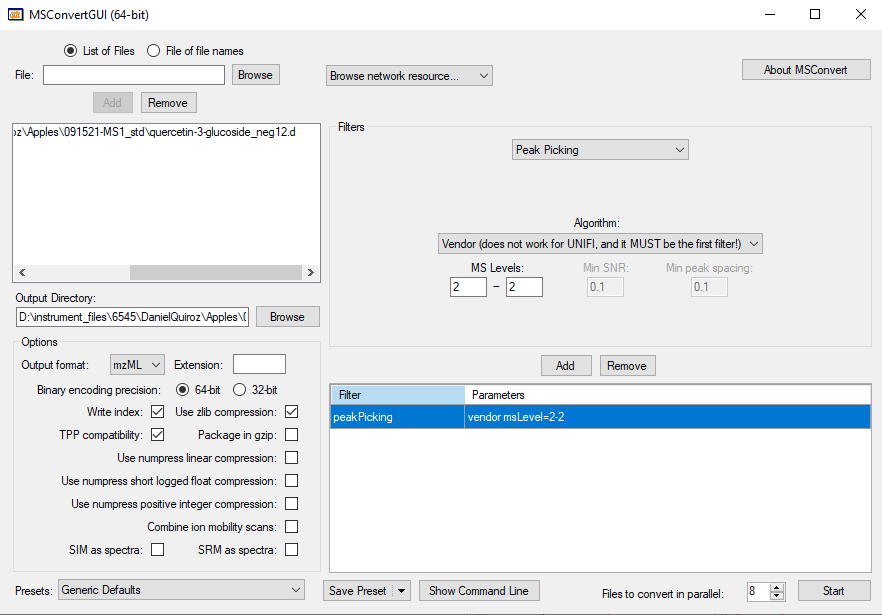The width and height of the screenshot is (882, 615).
Task: Check the SIM as spectra box
Action: [158, 550]
